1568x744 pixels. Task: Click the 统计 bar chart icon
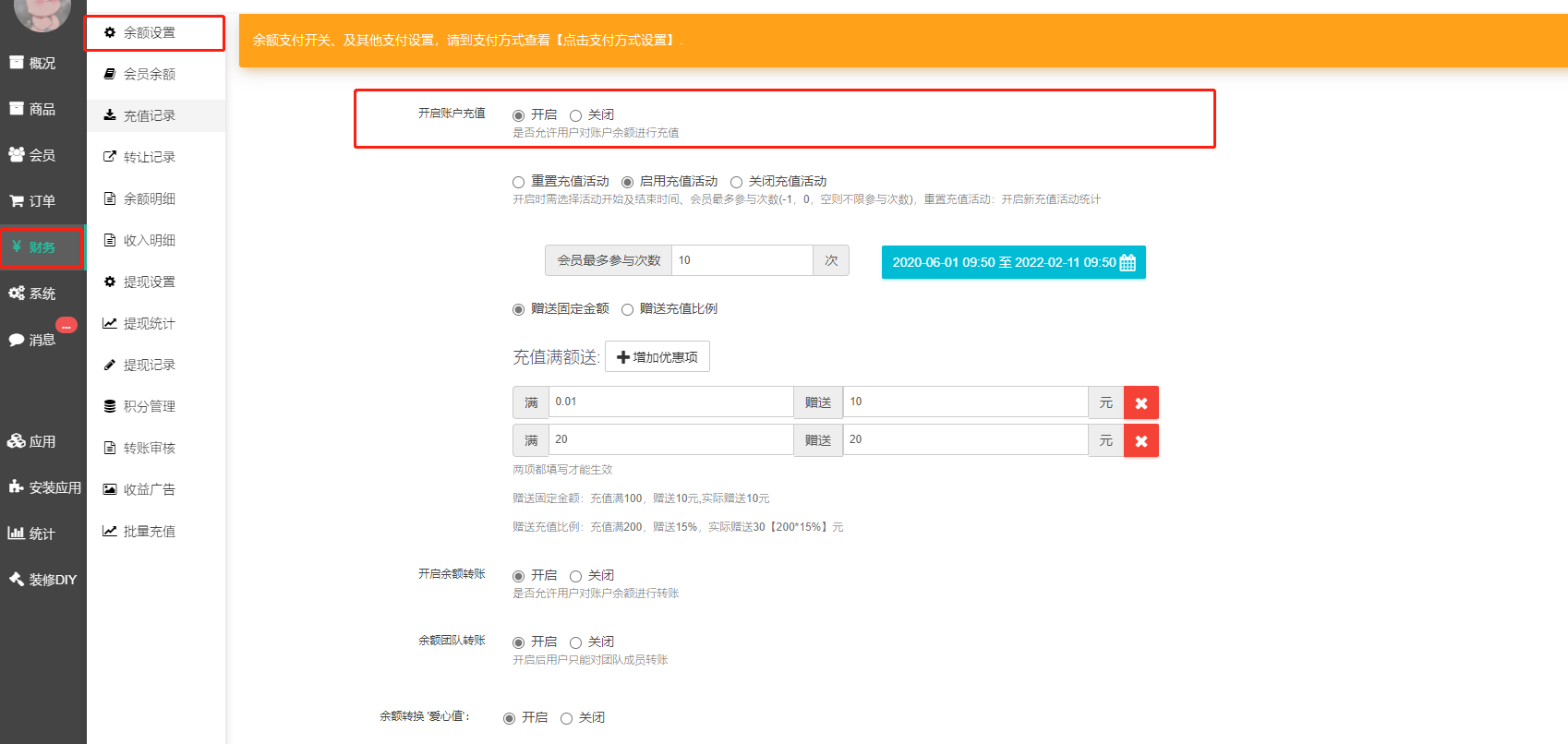[x=17, y=534]
